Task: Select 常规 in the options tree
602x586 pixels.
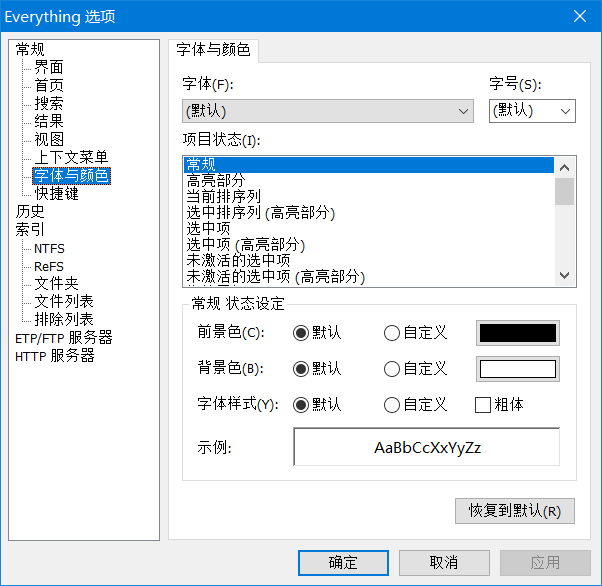Action: [30, 50]
